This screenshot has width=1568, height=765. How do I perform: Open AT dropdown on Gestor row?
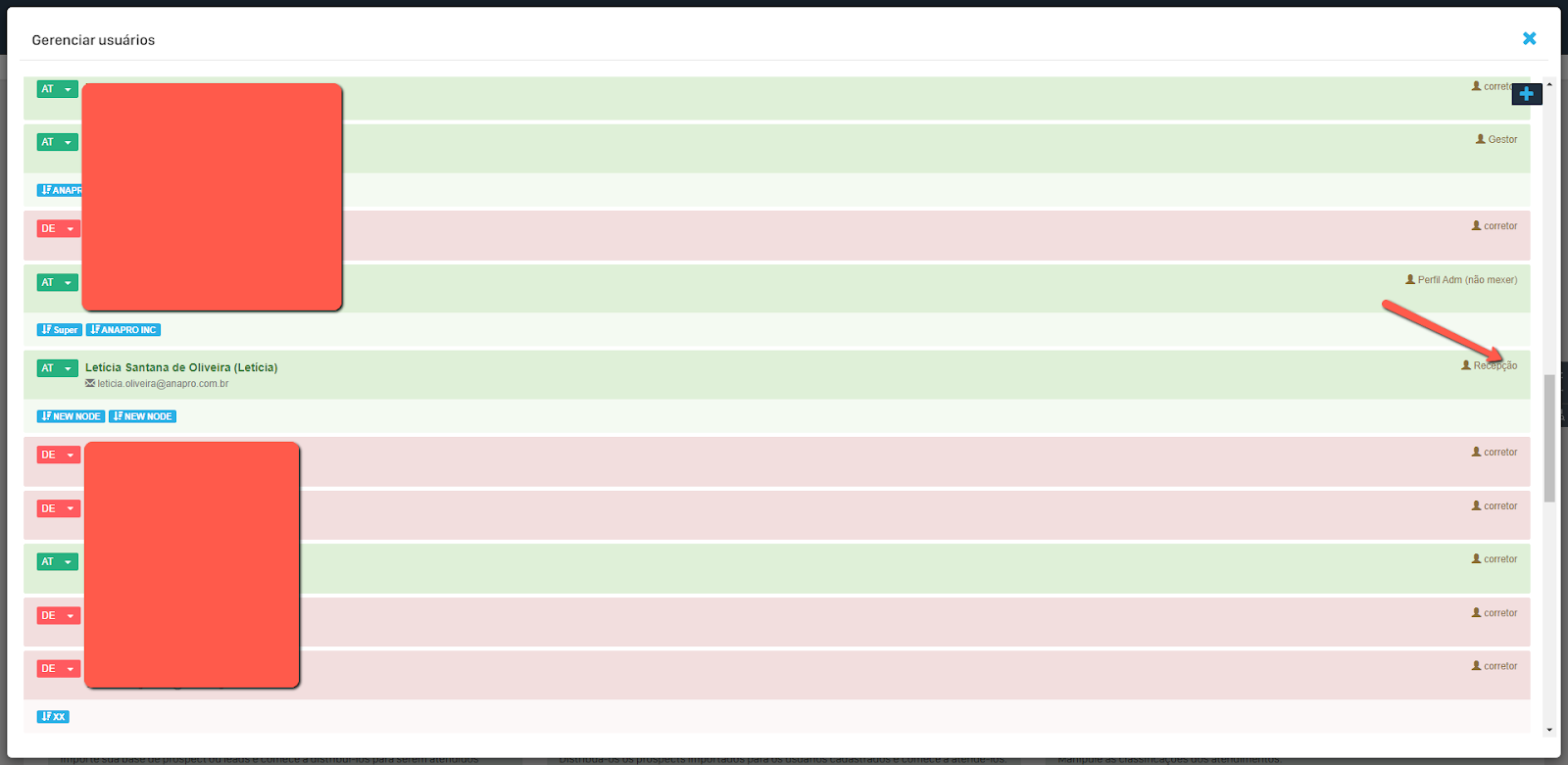(x=58, y=143)
